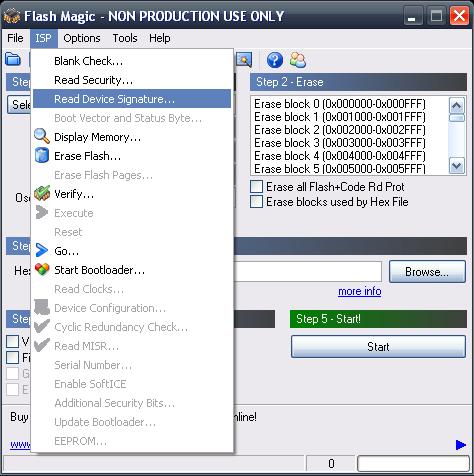
Task: Enable Erase all Flash+Code Rd Prot checkbox
Action: [x=256, y=187]
